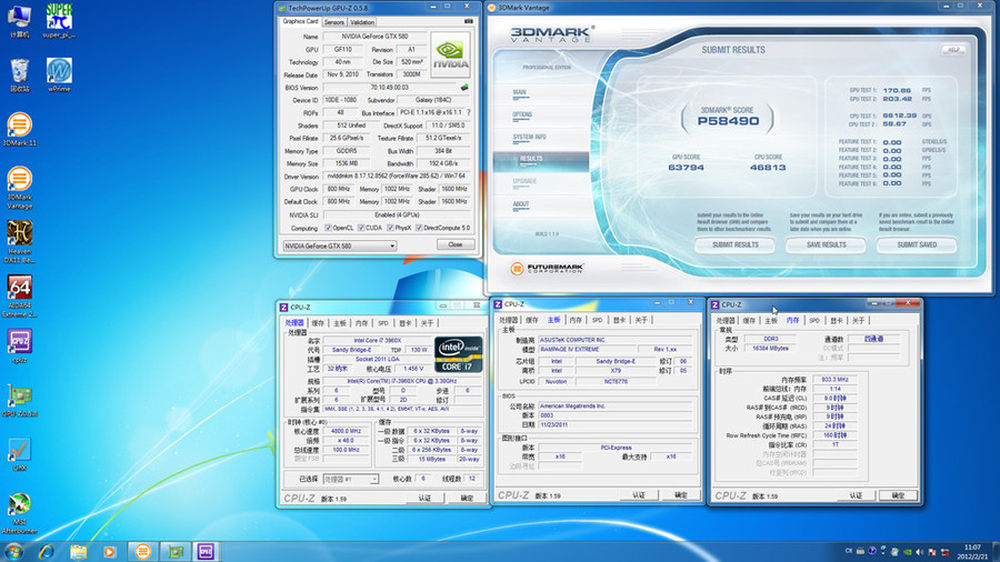Launch the AIDA64 Extreme desktop shortcut

tap(19, 296)
